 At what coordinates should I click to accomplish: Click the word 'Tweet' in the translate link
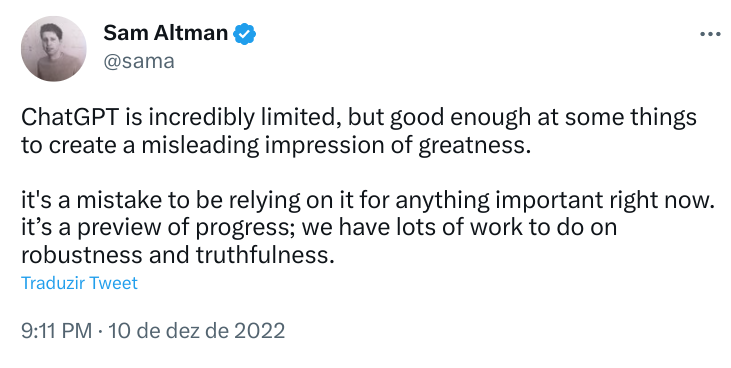click(113, 283)
